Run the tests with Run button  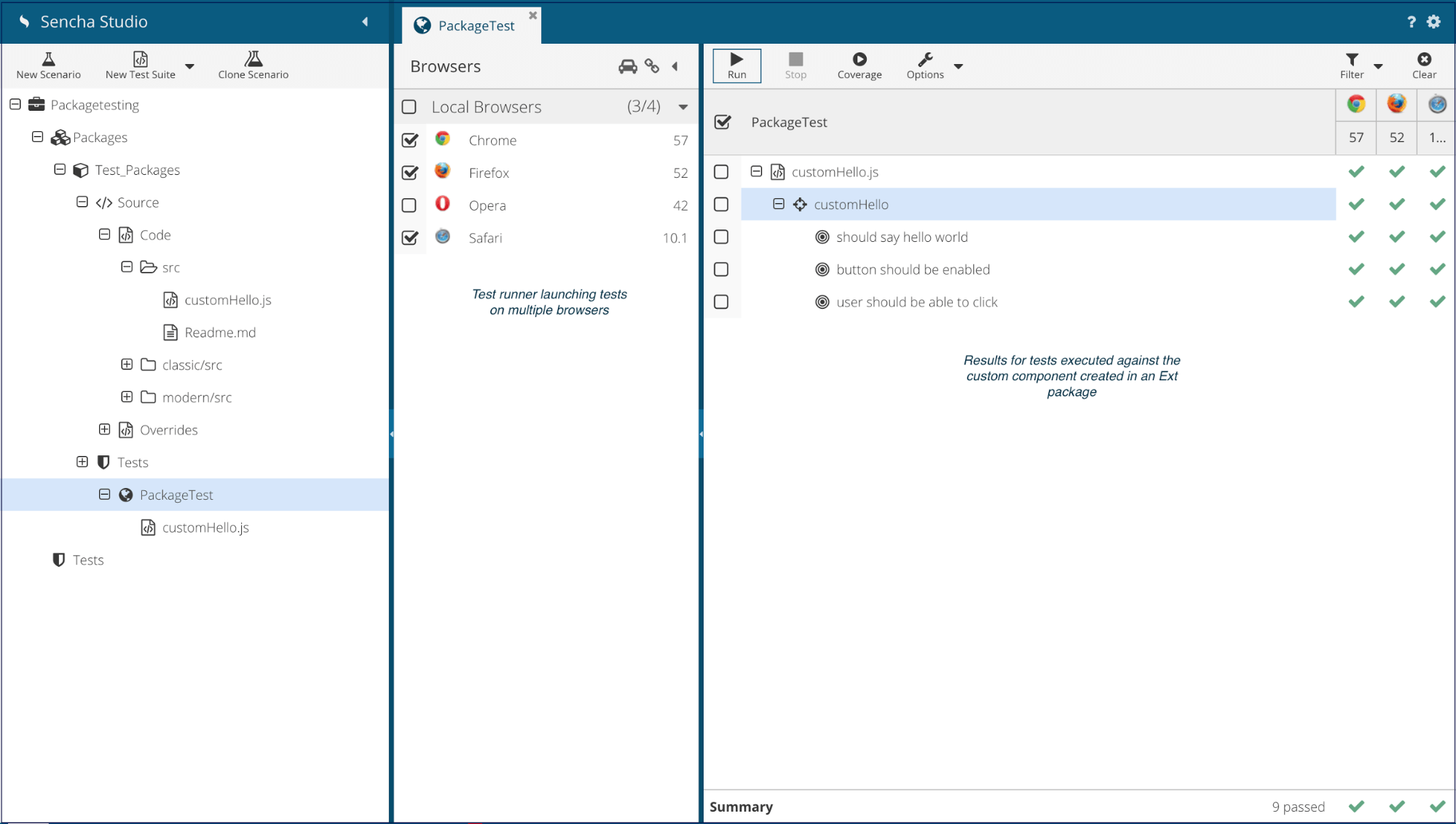[x=737, y=66]
